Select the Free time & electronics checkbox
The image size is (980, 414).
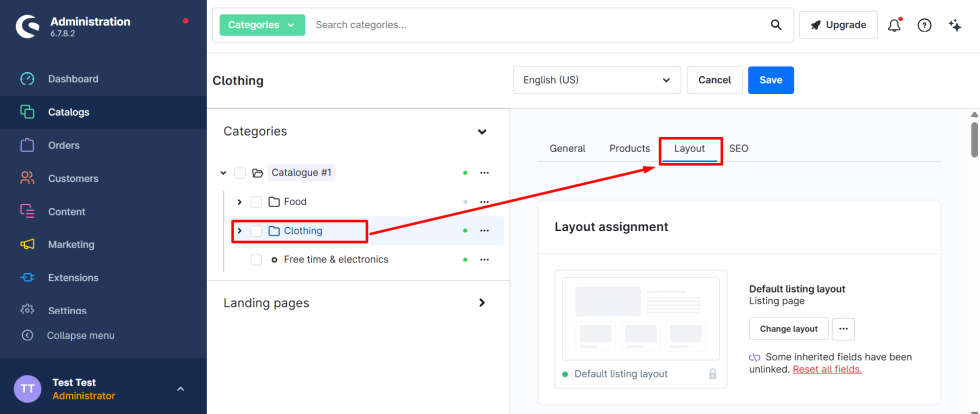(x=256, y=260)
